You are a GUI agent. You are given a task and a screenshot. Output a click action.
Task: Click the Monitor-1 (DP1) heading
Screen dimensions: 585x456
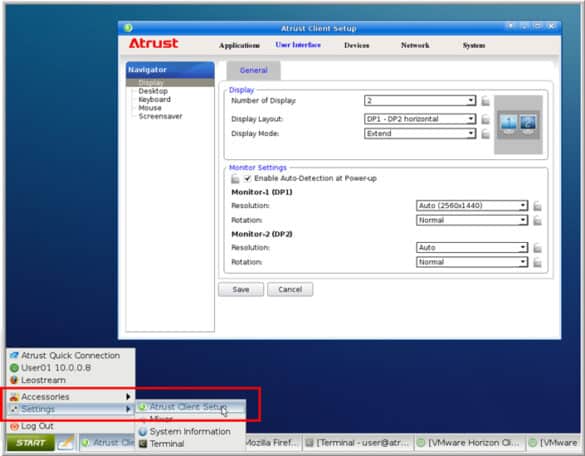pyautogui.click(x=262, y=192)
